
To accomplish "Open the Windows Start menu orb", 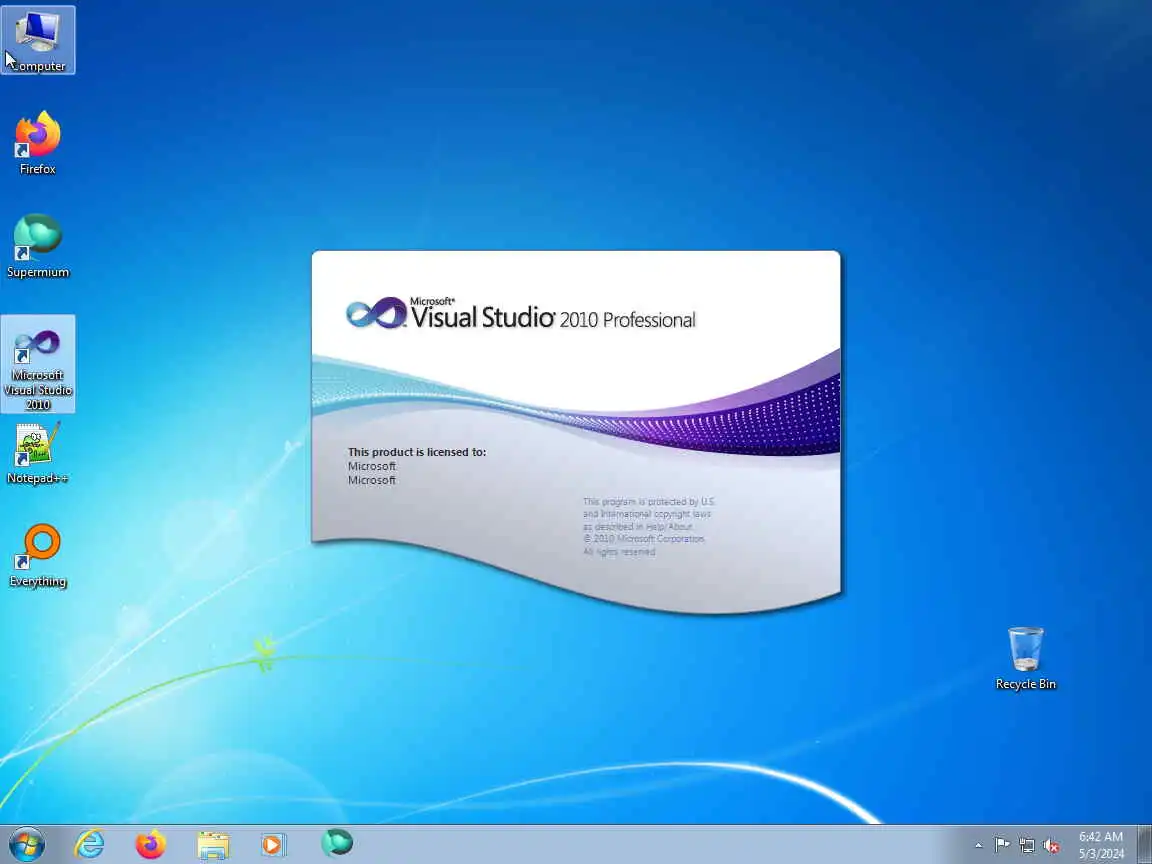I will [27, 845].
